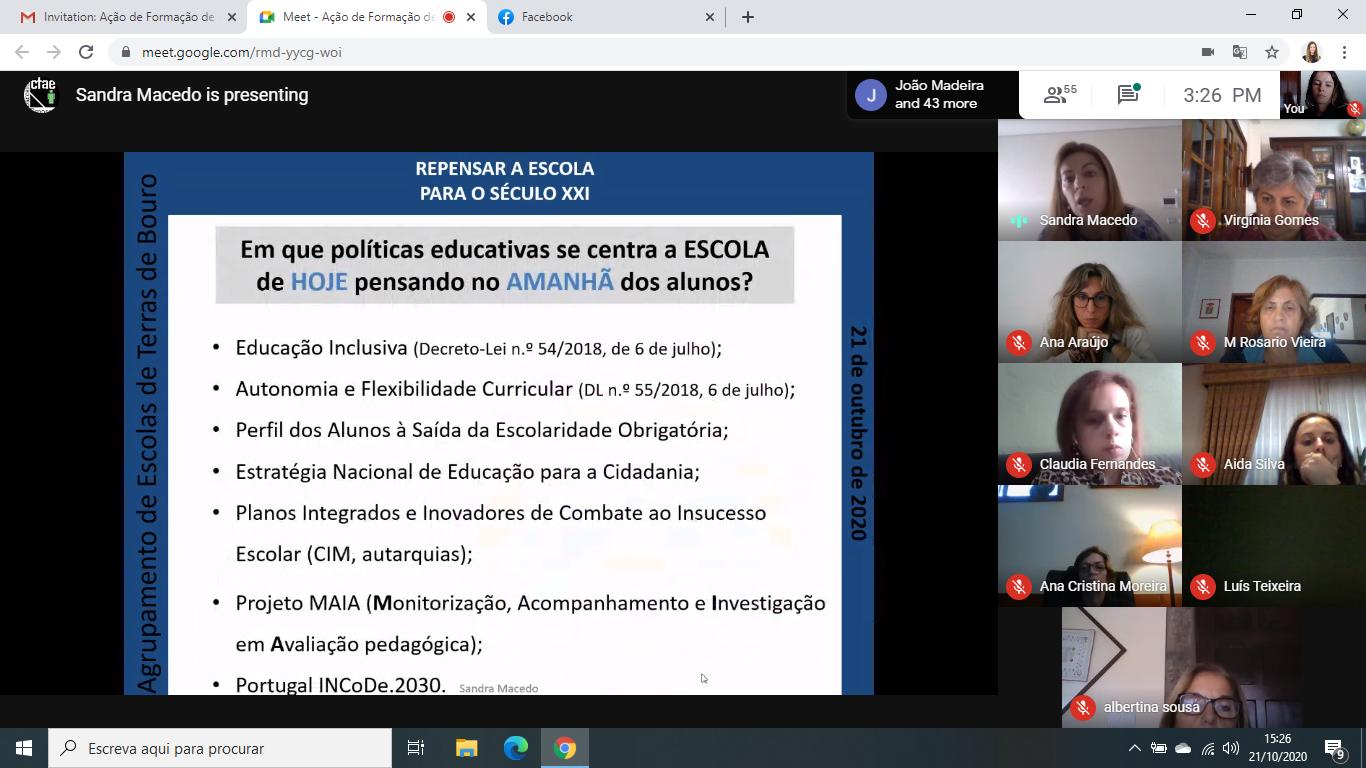
Task: Switch to the Facebook tab
Action: pos(600,17)
